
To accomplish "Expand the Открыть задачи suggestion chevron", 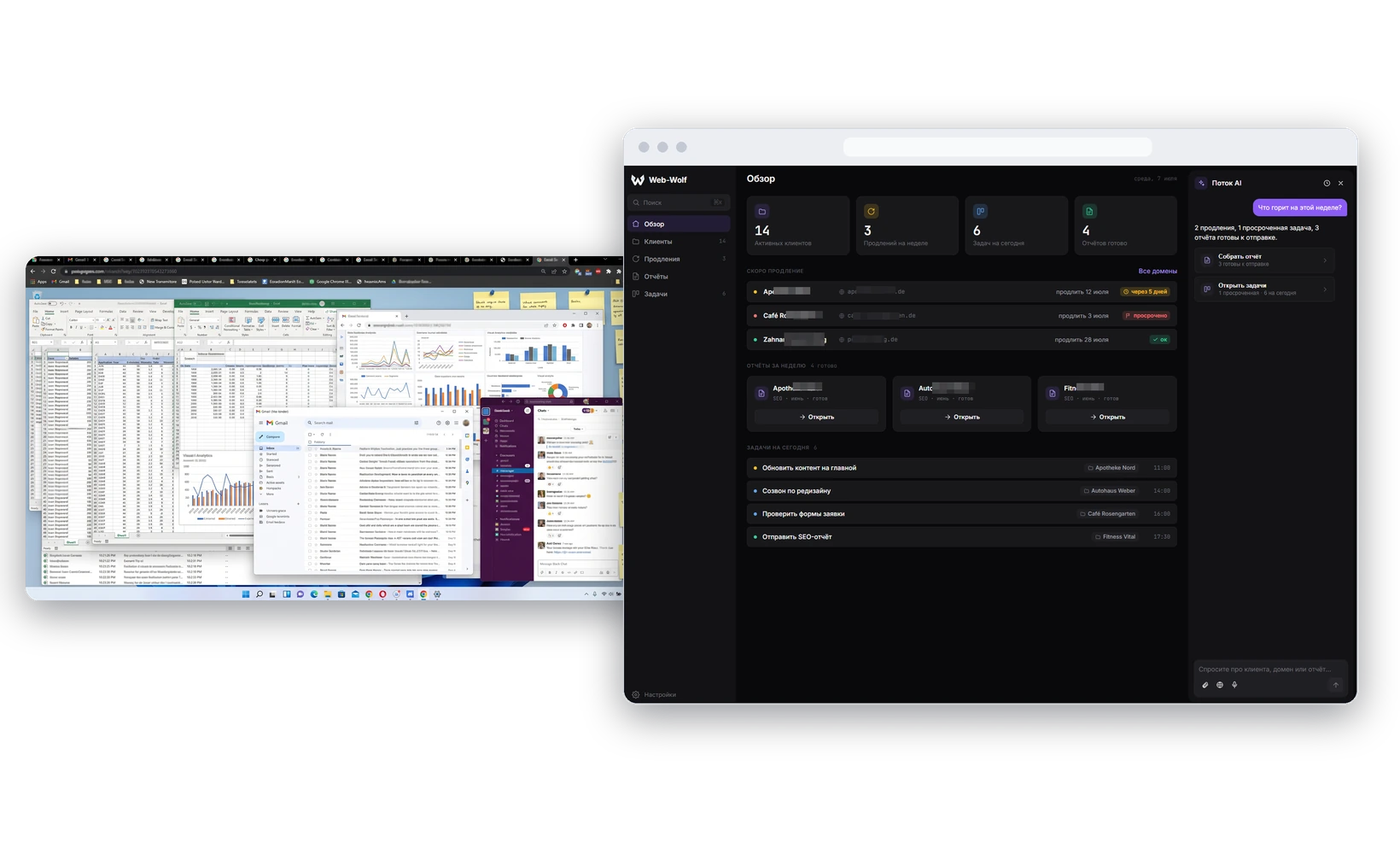I will coord(1325,289).
